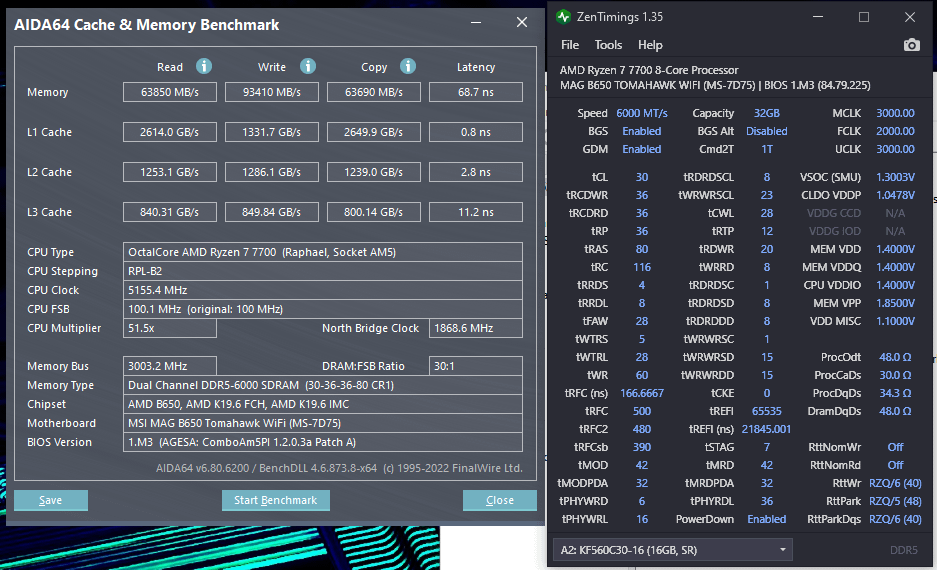Select L3 Cache latency 11.2 ns
Image resolution: width=937 pixels, height=570 pixels.
(x=476, y=212)
